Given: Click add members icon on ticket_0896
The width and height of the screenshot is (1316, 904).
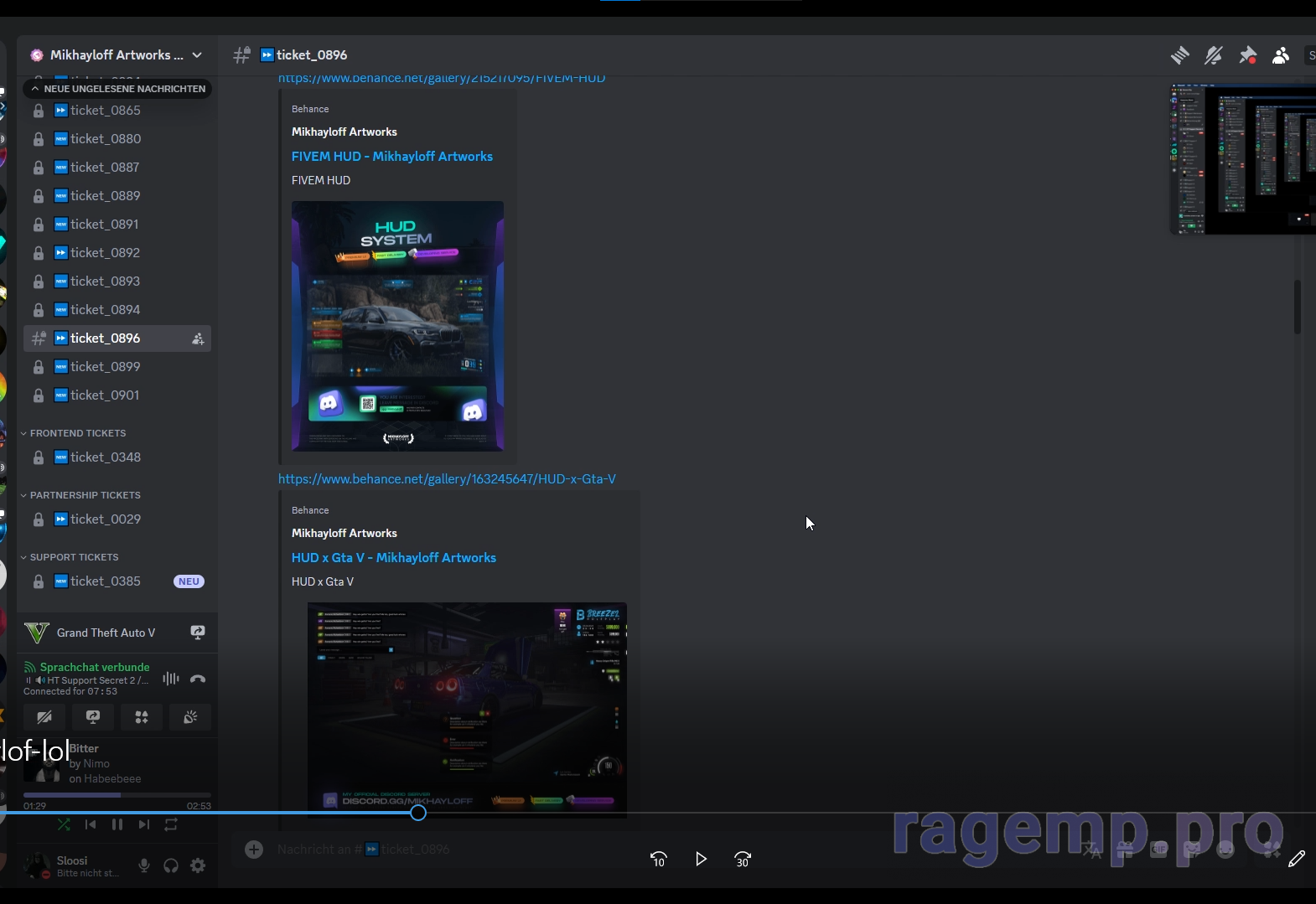Looking at the screenshot, I should 198,338.
